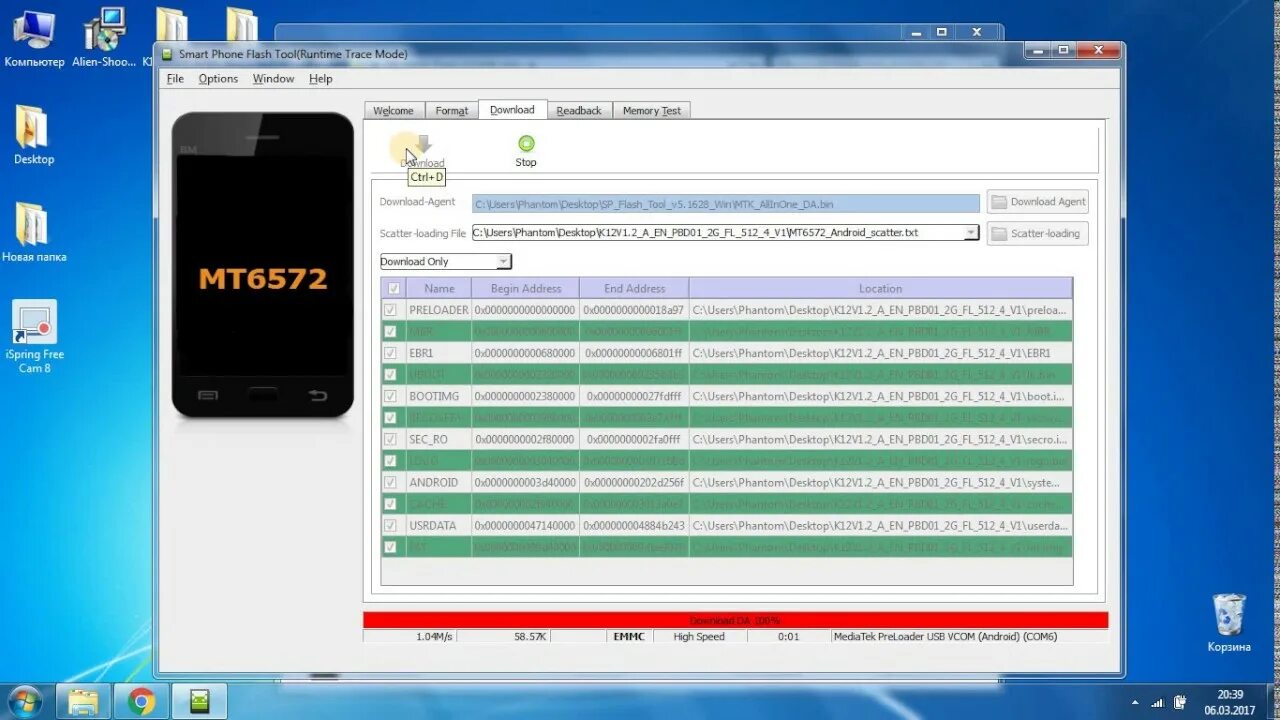Open the Корзина recycle bin
The height and width of the screenshot is (720, 1280).
pos(1229,622)
